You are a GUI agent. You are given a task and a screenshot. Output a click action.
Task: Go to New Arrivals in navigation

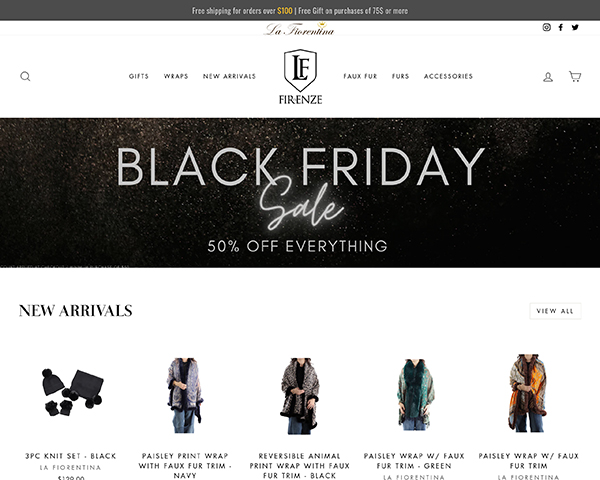(229, 76)
